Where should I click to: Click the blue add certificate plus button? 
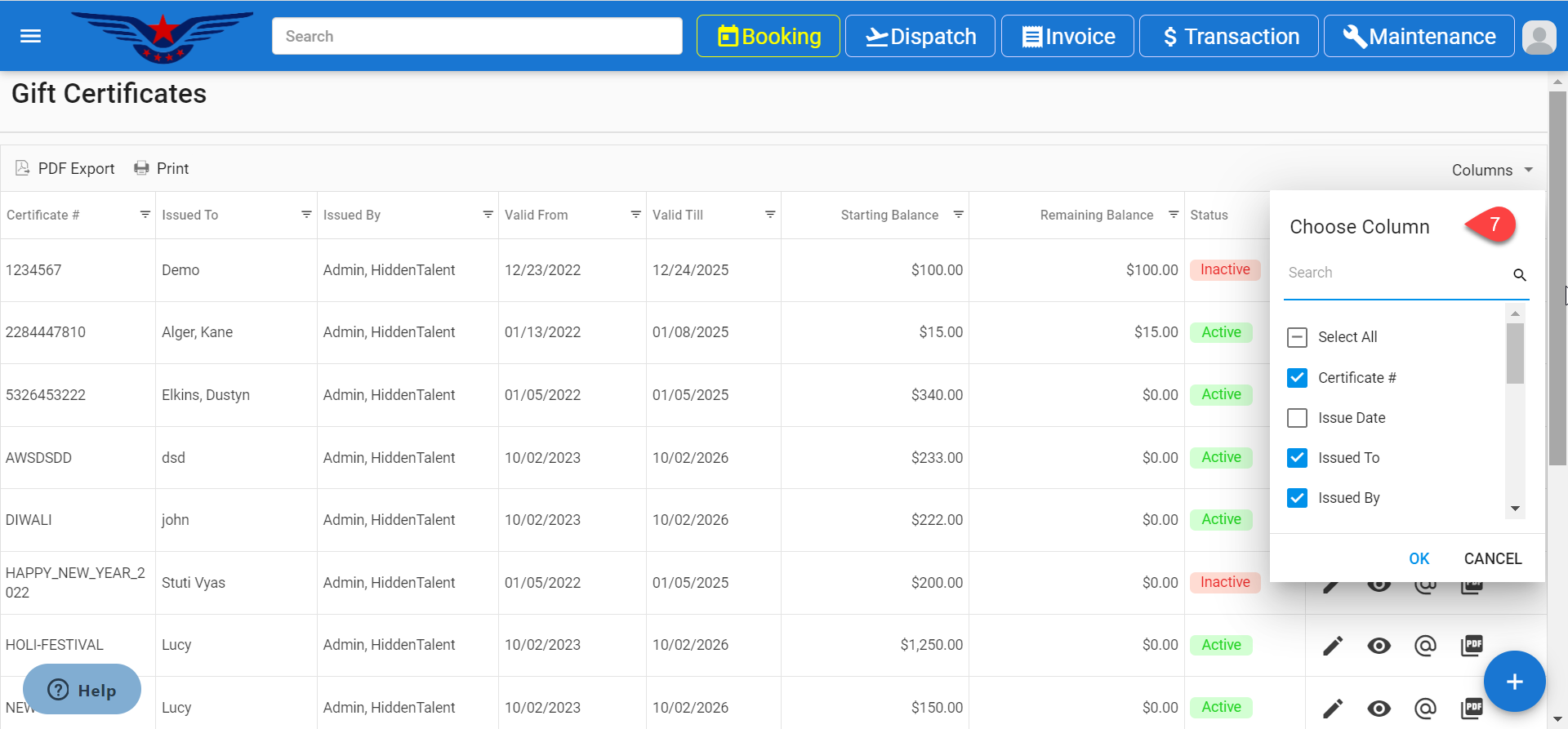point(1514,682)
